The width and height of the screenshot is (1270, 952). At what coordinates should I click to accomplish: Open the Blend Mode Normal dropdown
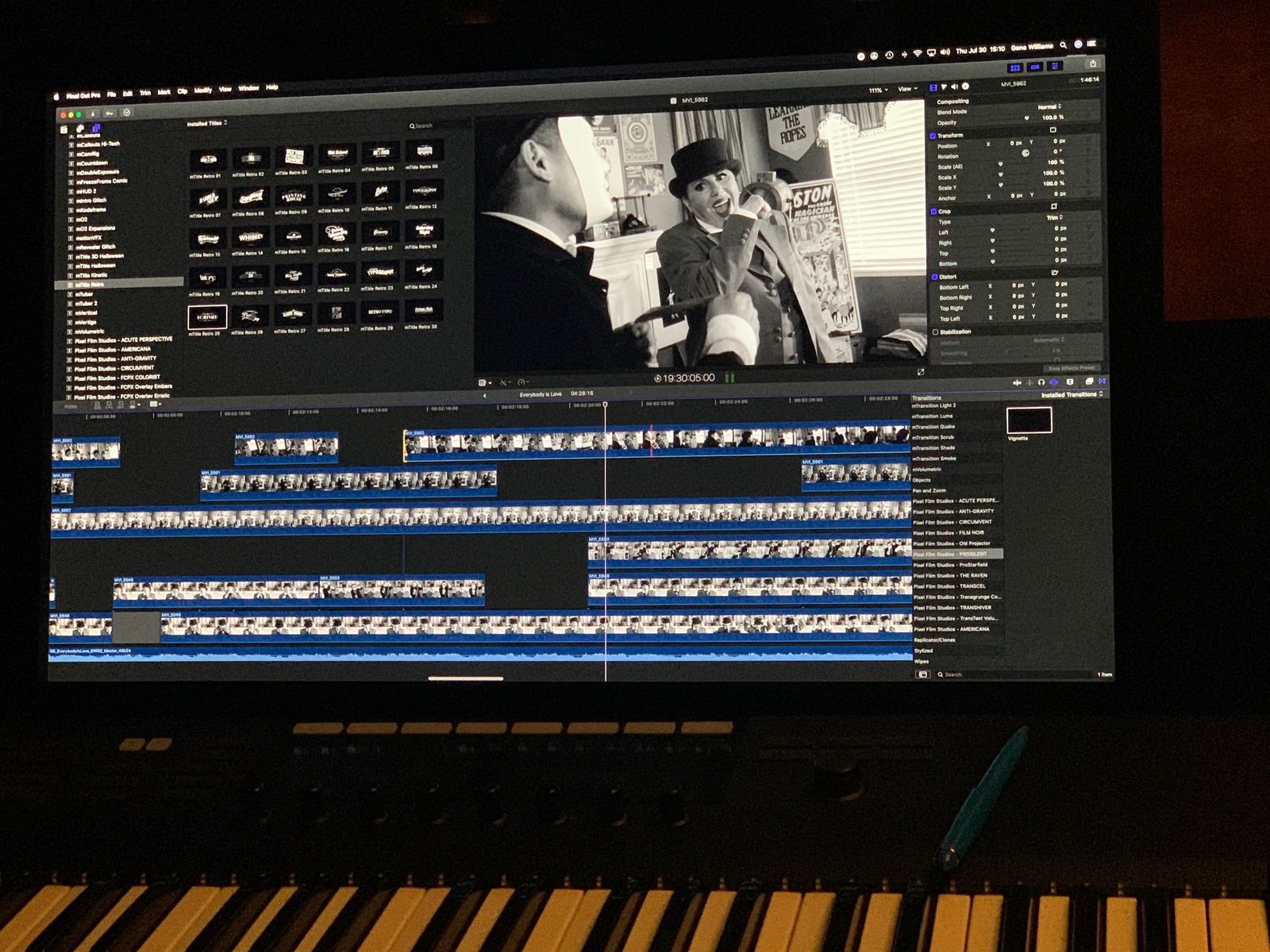click(1049, 106)
